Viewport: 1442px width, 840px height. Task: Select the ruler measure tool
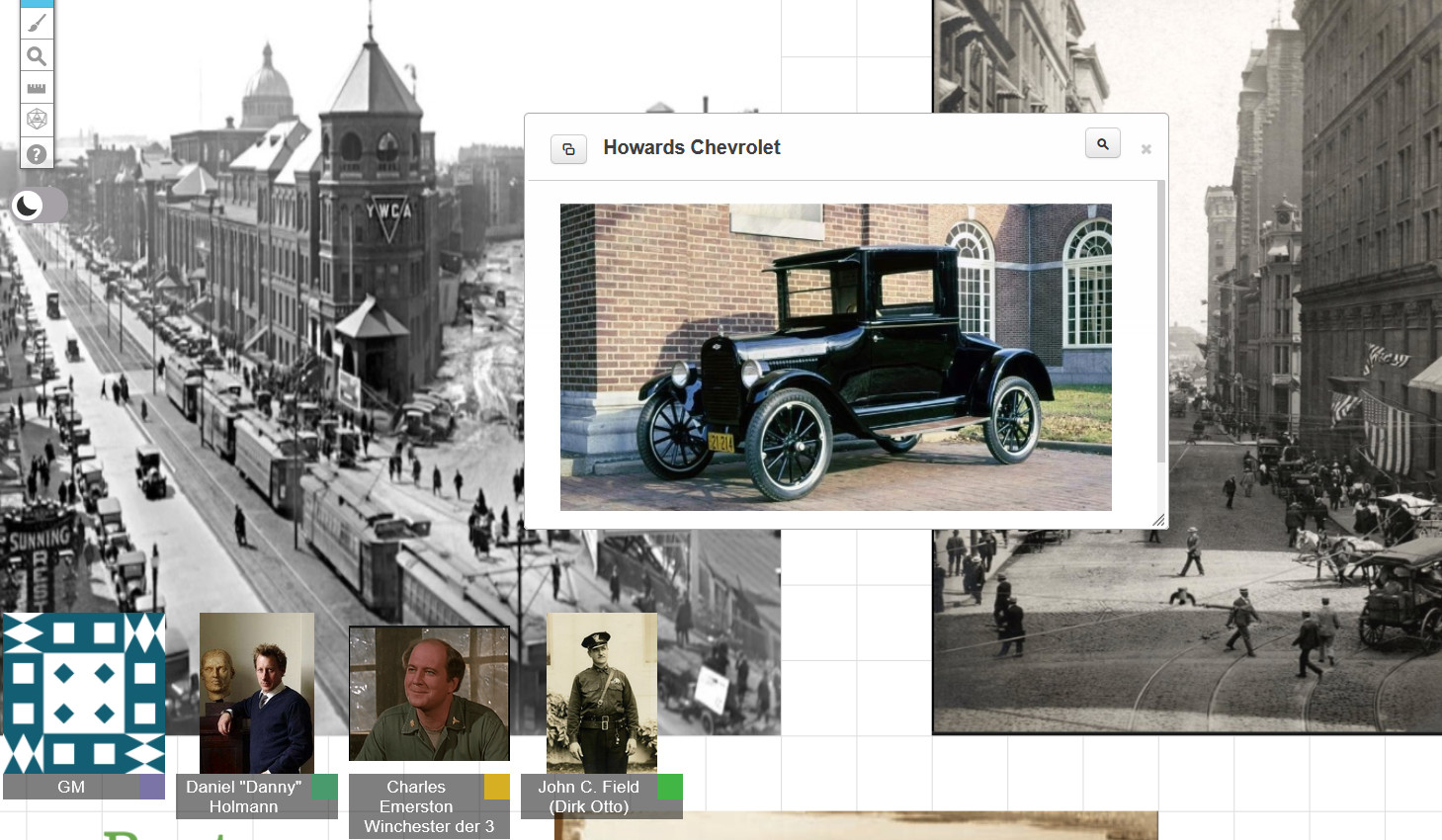(x=37, y=88)
